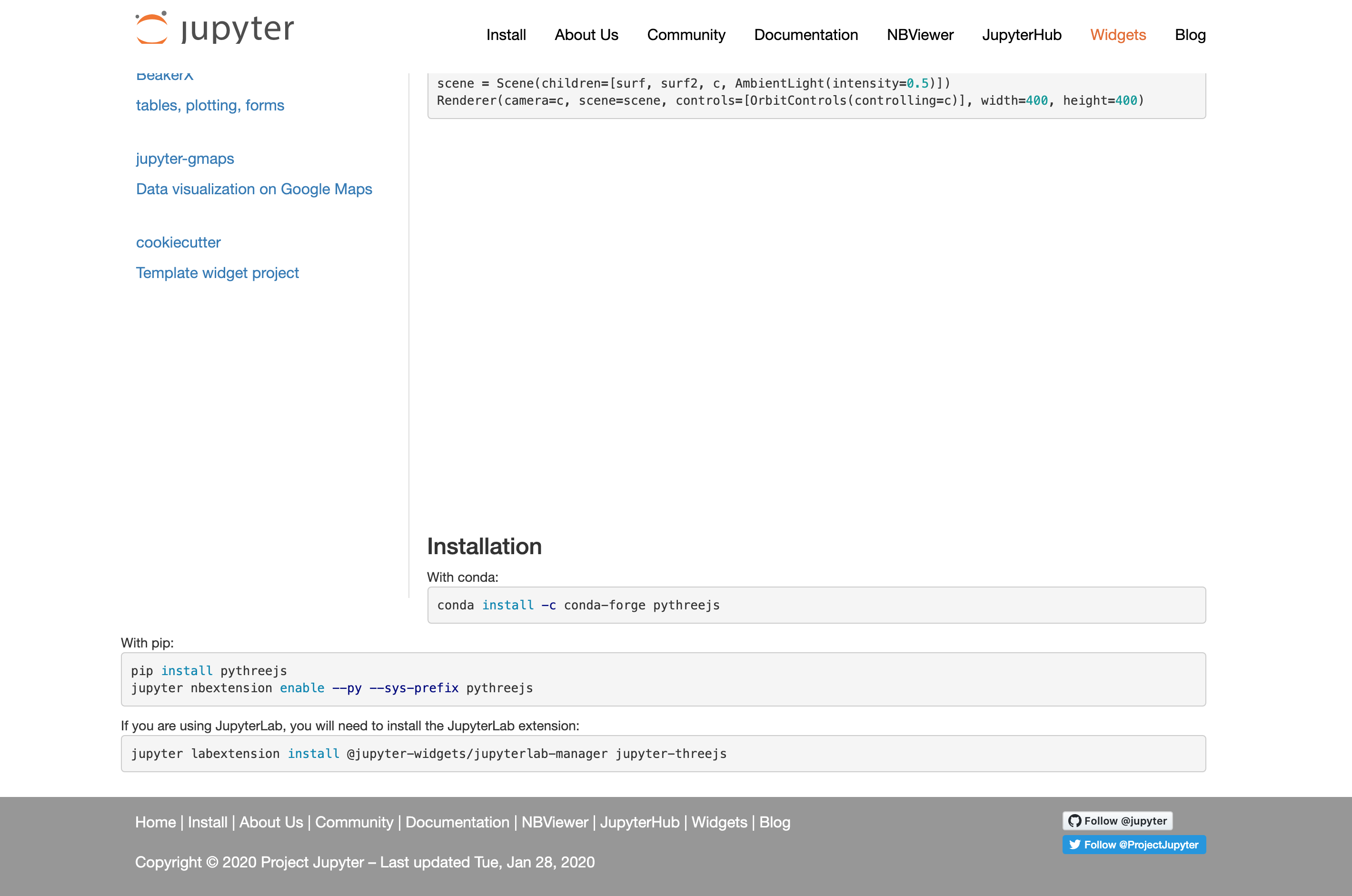
Task: Open JupyterHub from the top navigation
Action: [1021, 35]
